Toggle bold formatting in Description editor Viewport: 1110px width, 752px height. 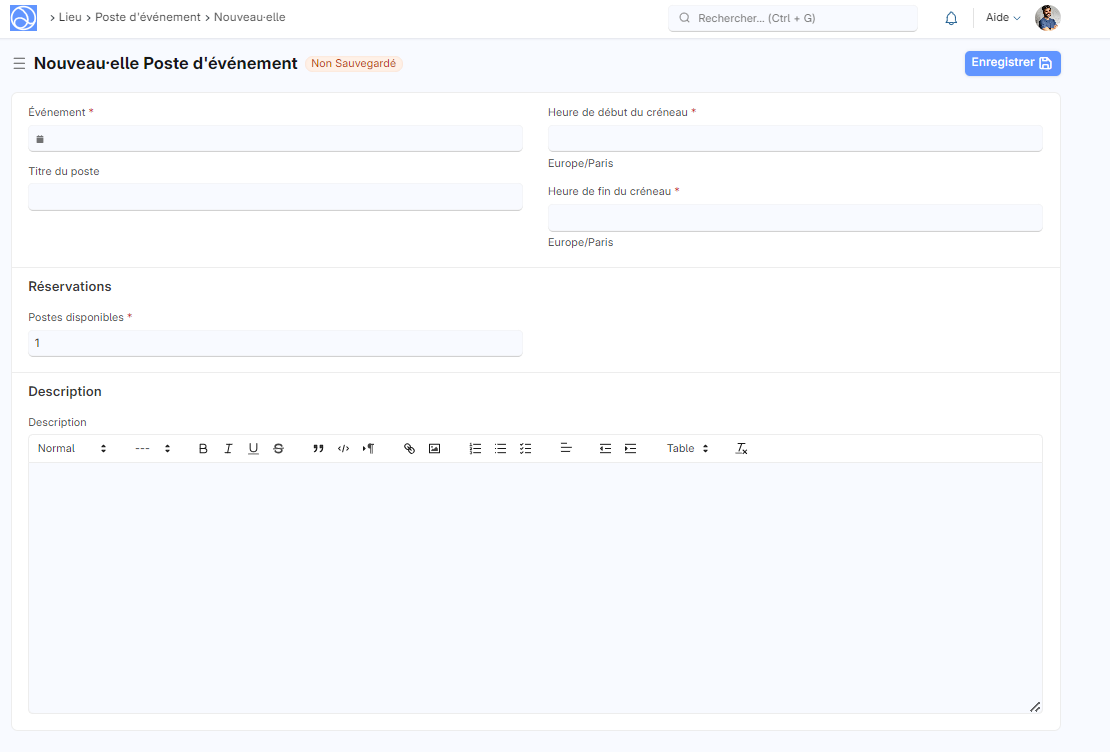(203, 449)
